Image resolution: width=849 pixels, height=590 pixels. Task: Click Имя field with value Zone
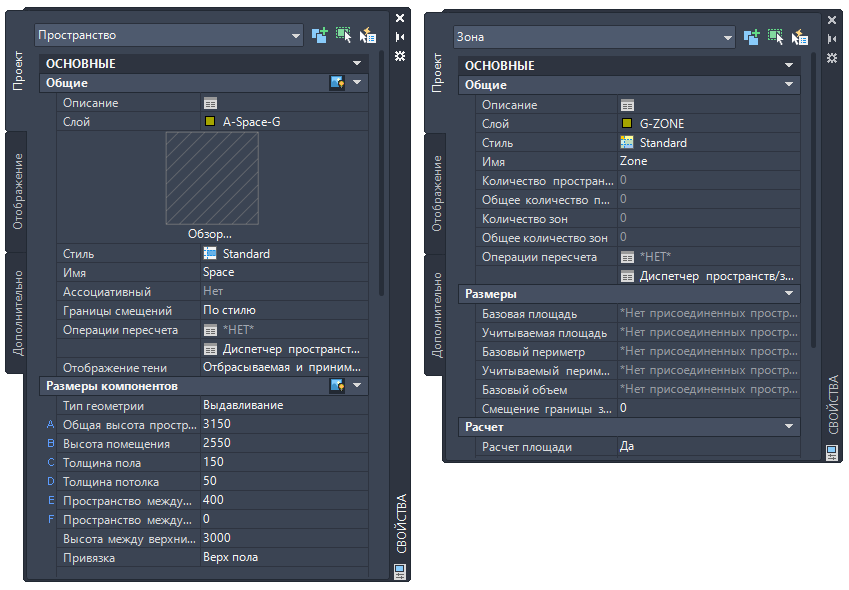tap(709, 161)
